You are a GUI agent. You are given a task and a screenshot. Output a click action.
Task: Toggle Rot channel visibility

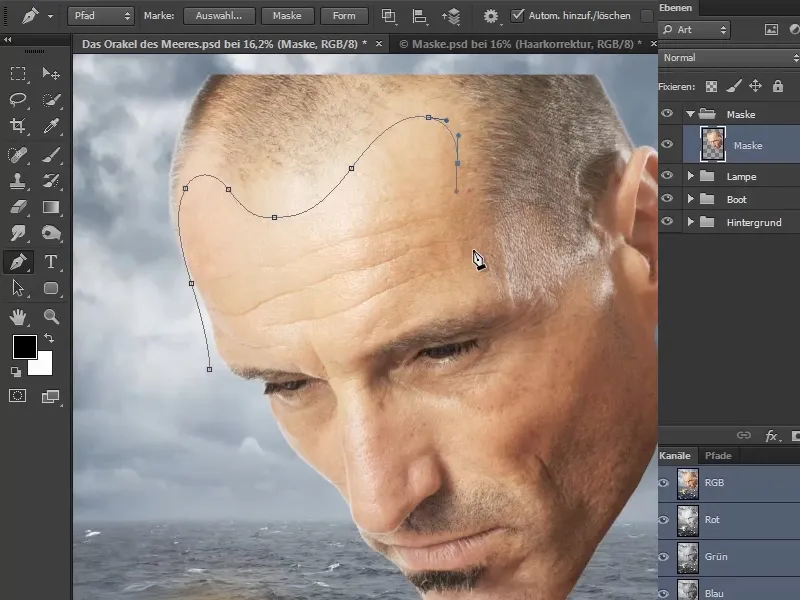(663, 520)
